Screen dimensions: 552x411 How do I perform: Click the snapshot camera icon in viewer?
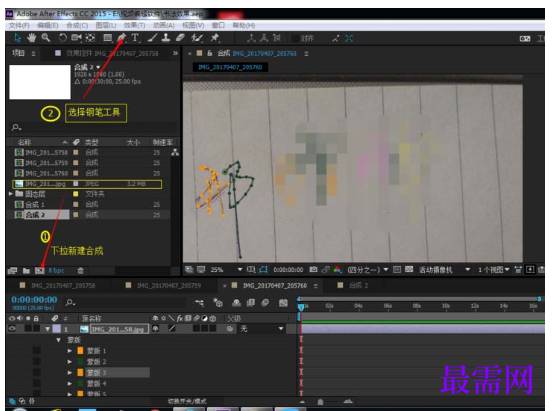313,270
